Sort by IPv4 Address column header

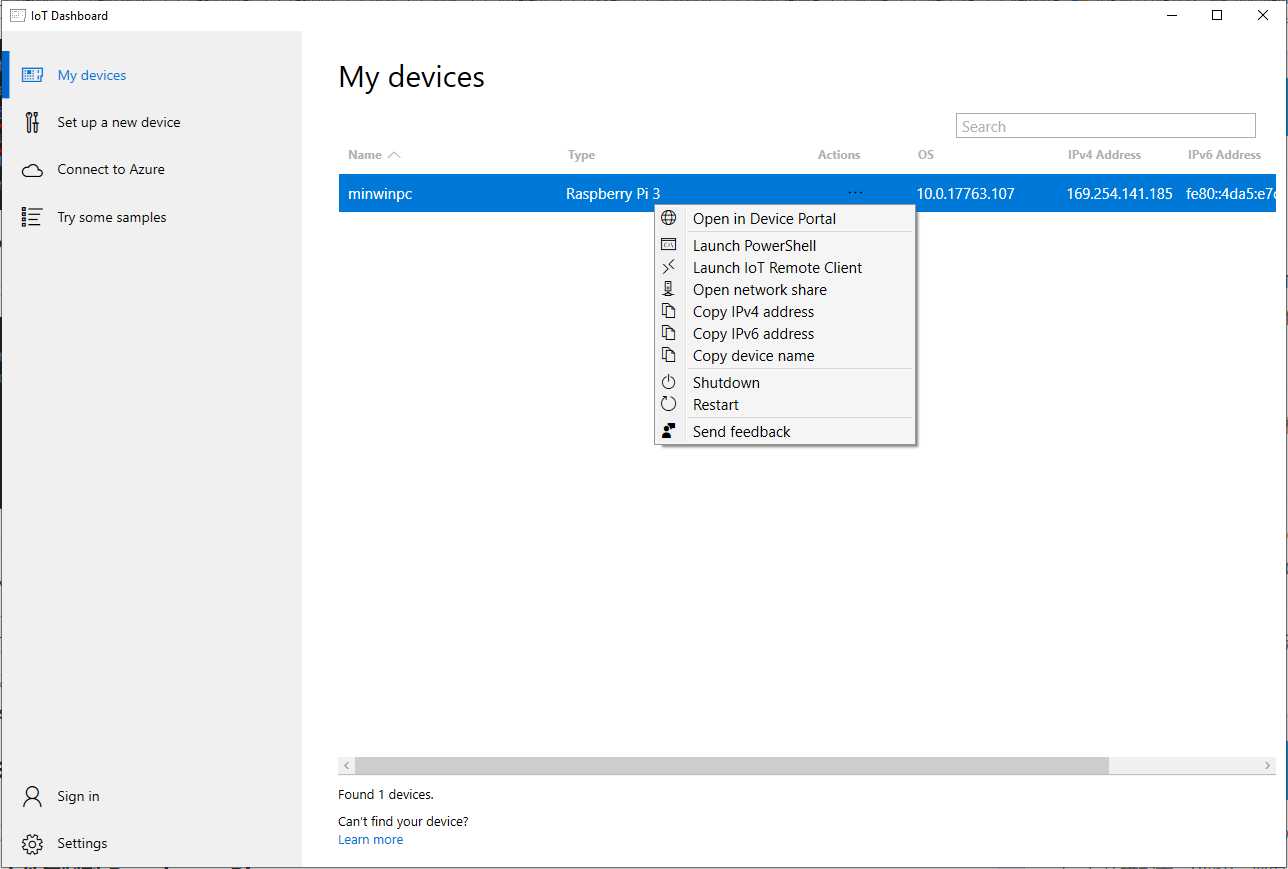click(1104, 155)
